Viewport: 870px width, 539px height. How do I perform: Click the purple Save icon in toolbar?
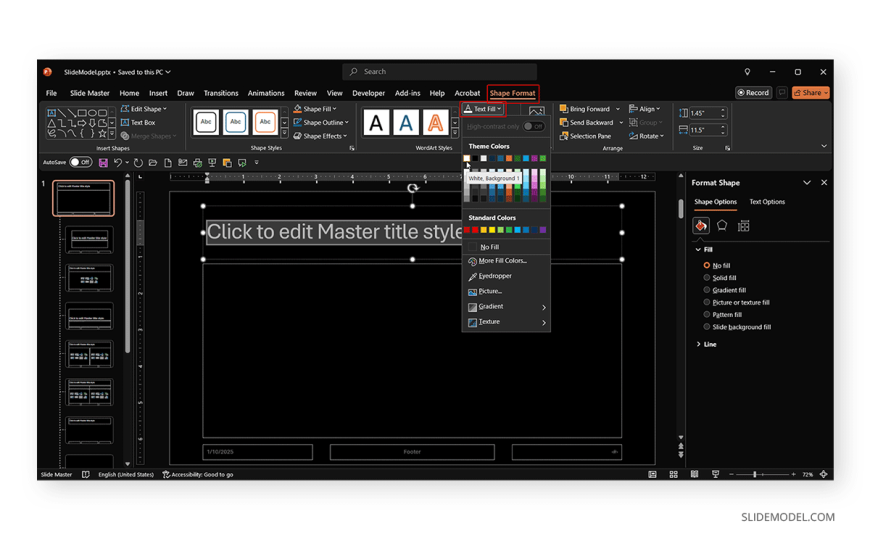click(103, 162)
